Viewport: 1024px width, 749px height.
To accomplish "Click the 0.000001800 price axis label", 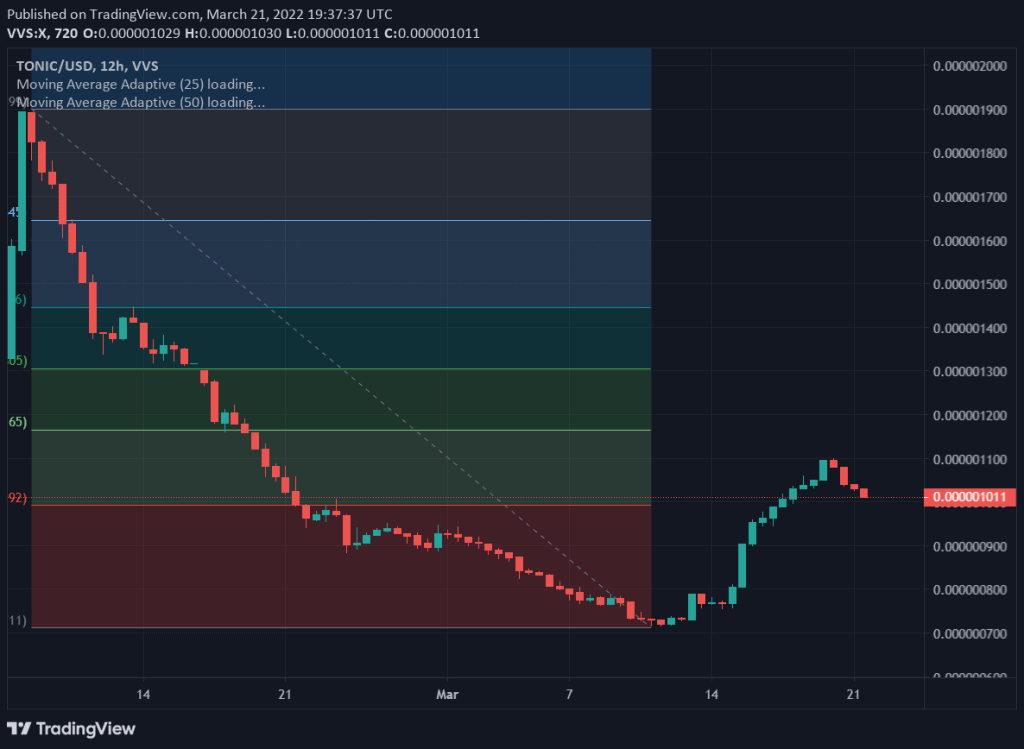I will click(970, 153).
